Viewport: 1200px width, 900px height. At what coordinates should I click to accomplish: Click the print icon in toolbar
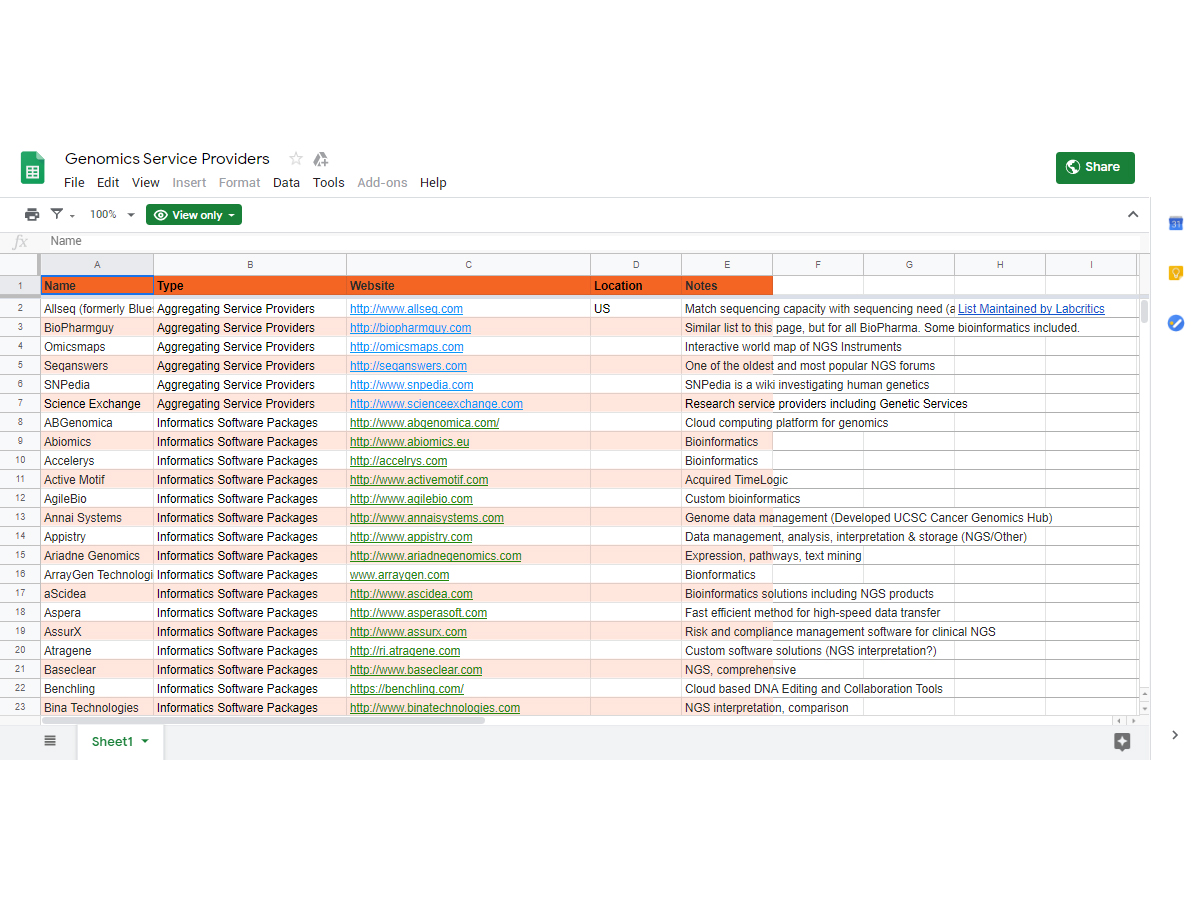[x=32, y=215]
